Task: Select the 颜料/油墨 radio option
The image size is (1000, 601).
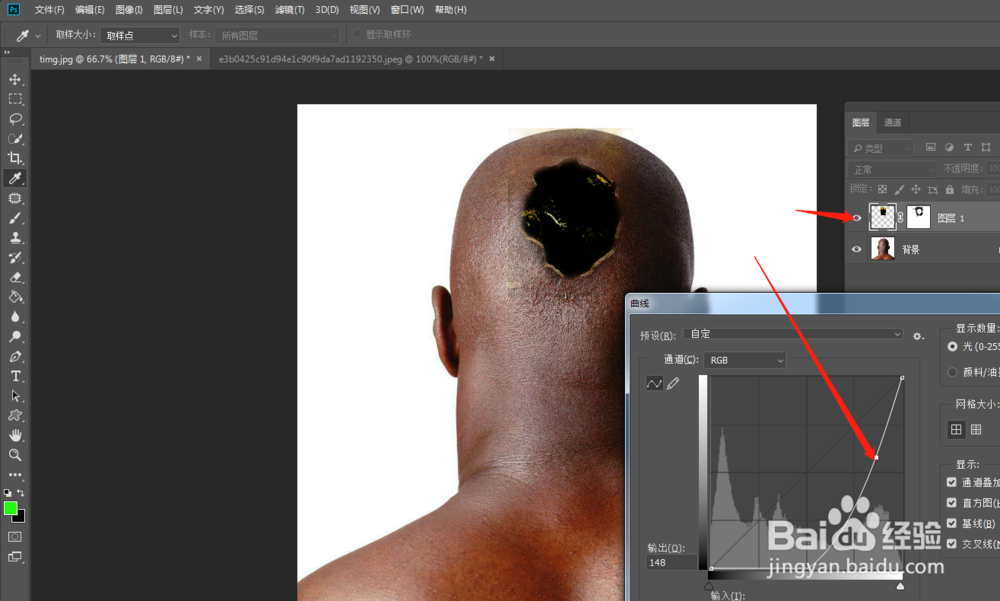Action: [x=952, y=372]
